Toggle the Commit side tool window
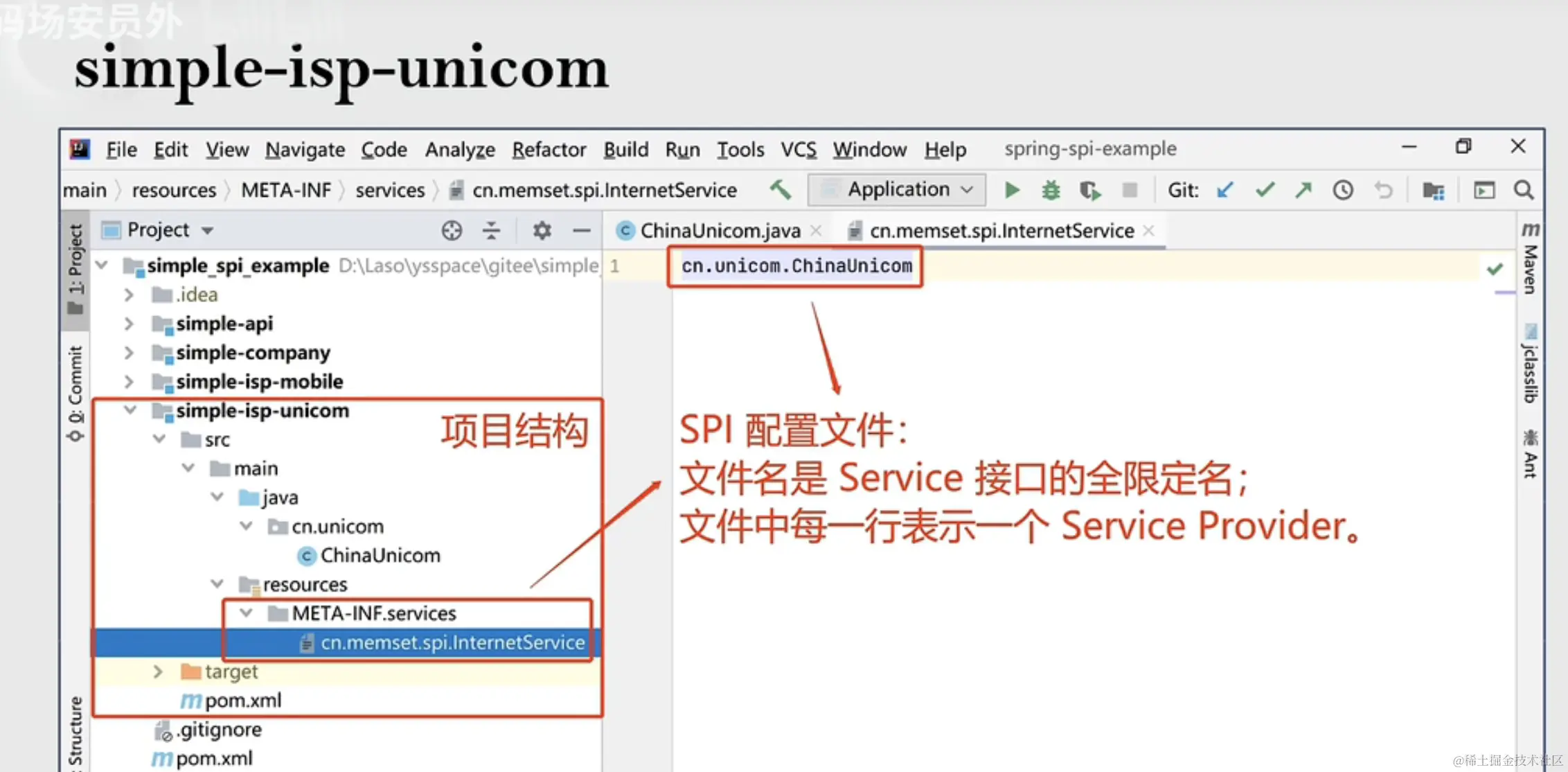 (75, 392)
